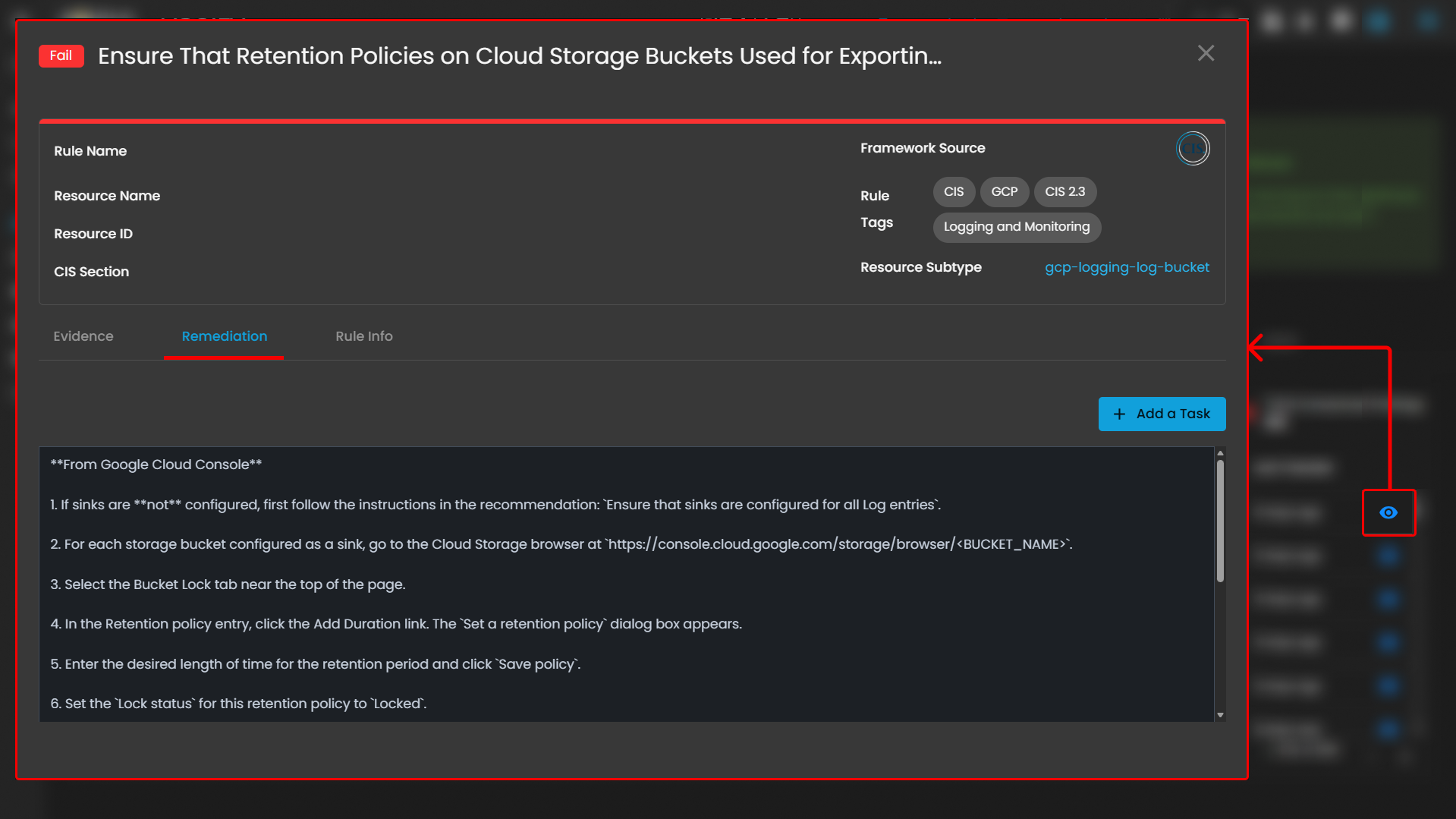Click the remediation scrollbar down arrow
The image size is (1456, 819).
[x=1220, y=715]
